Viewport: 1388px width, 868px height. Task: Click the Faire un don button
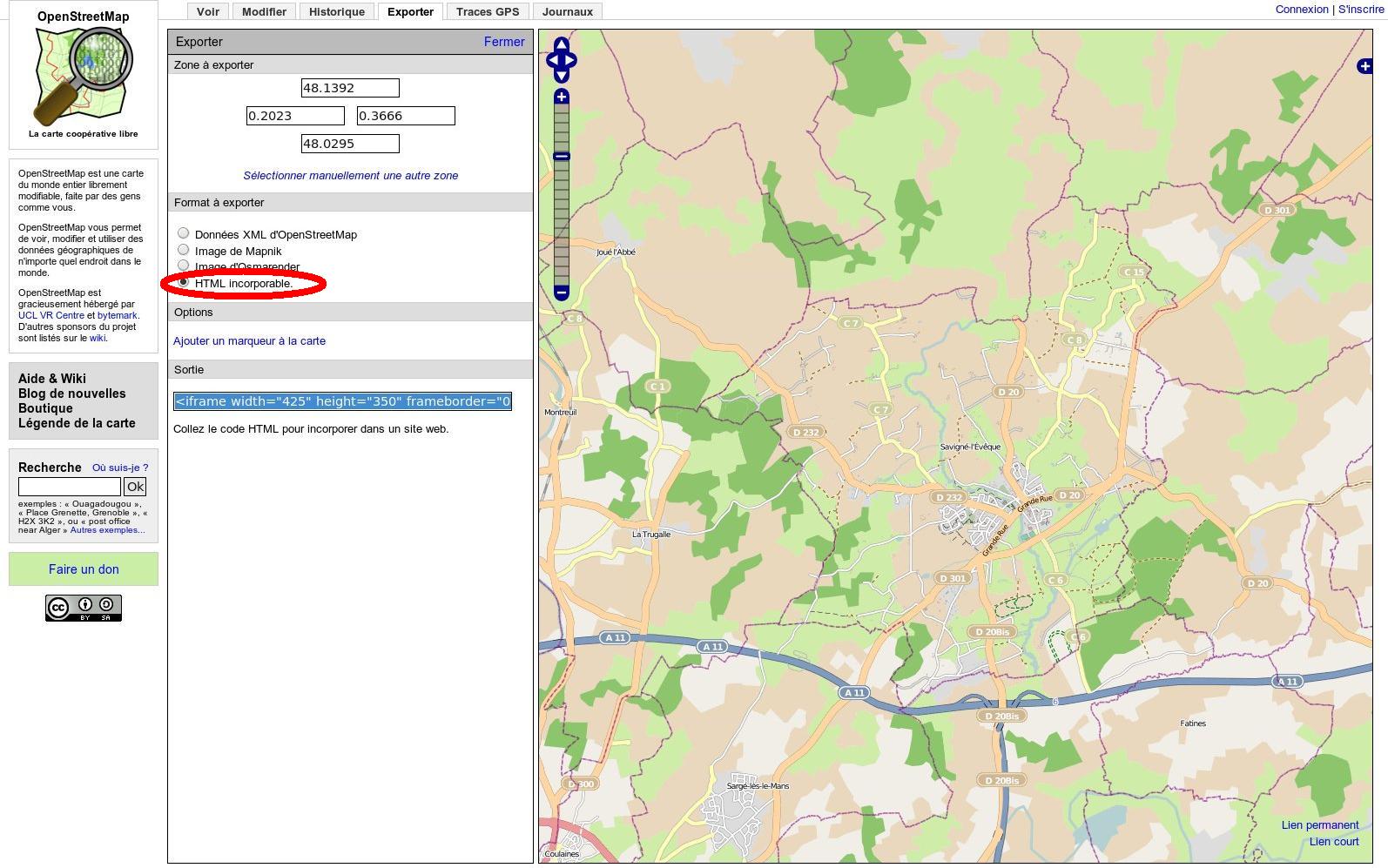click(84, 569)
